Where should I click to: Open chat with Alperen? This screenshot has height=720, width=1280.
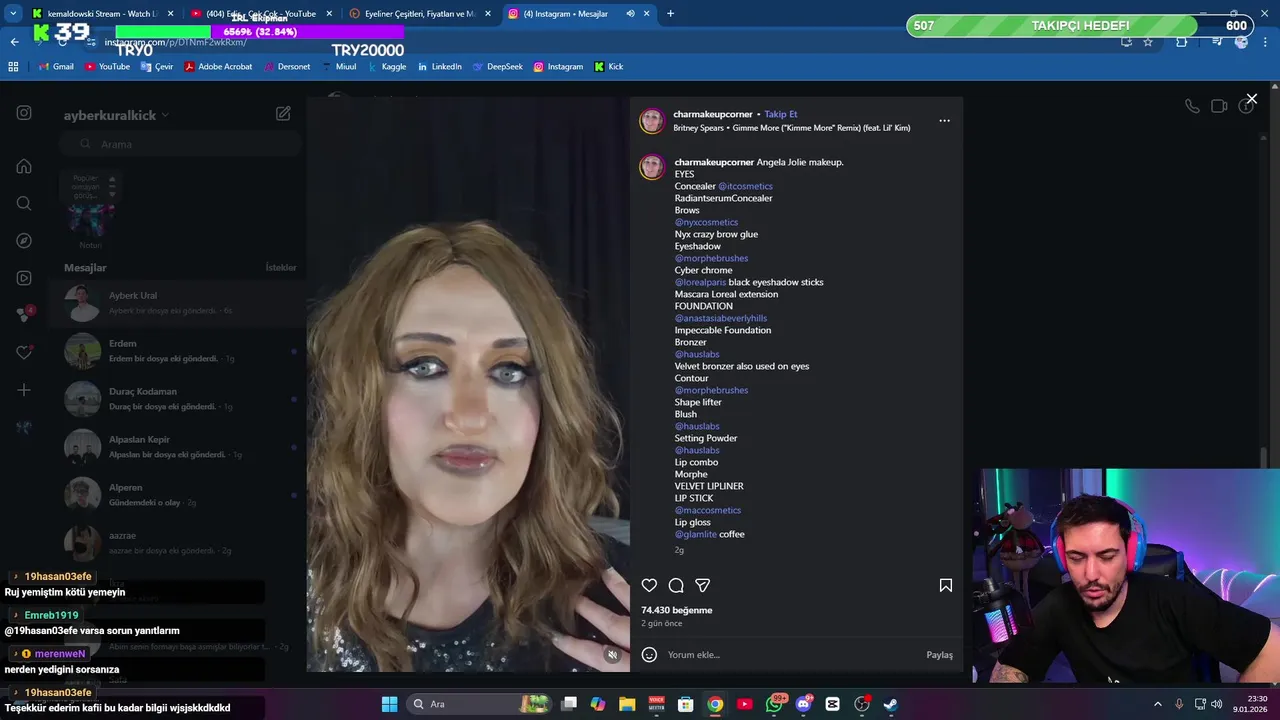click(177, 495)
